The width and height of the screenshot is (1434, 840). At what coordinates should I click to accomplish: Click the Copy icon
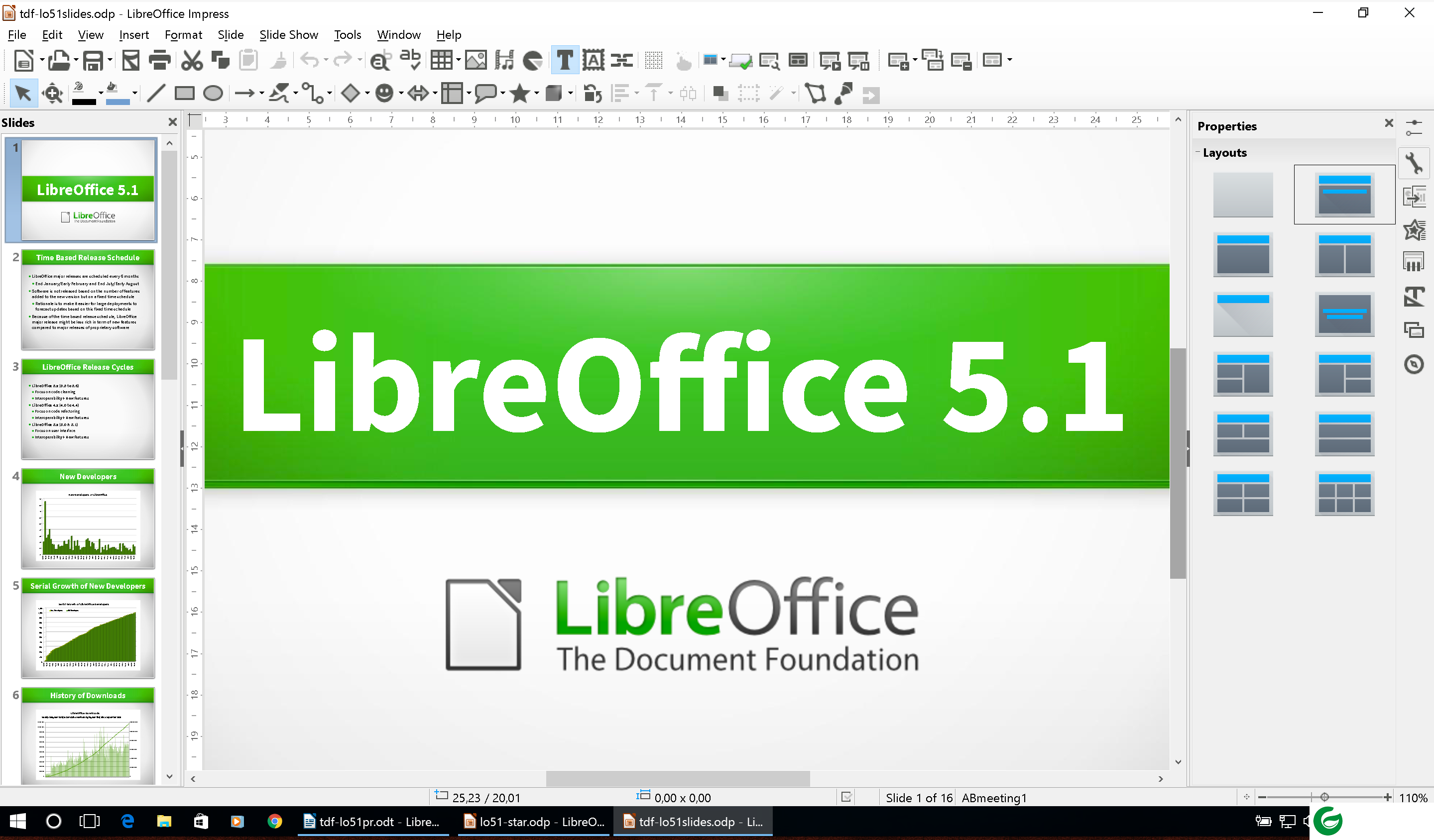point(220,60)
